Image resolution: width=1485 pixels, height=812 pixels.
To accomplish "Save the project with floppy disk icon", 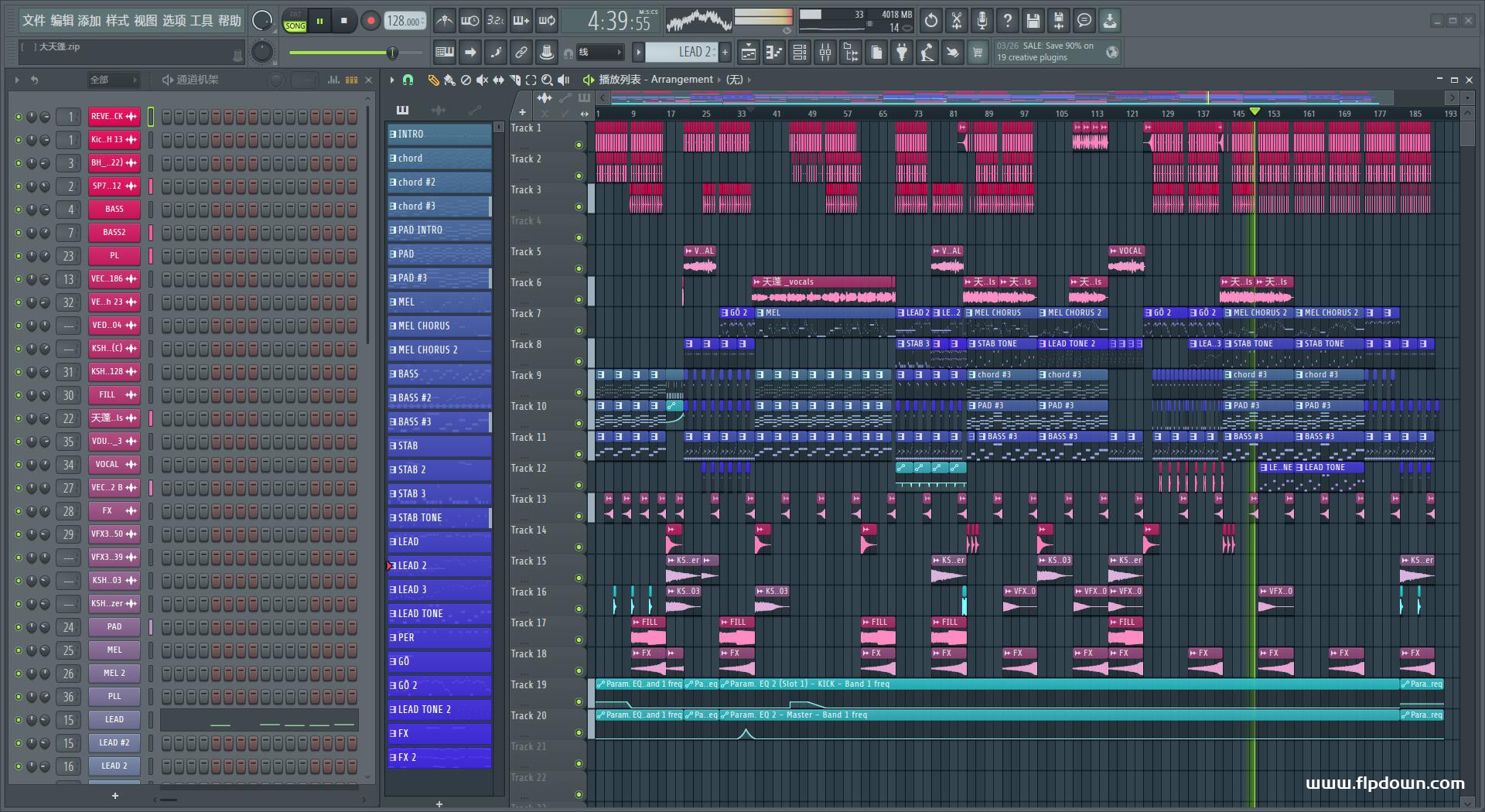I will coord(1033,21).
